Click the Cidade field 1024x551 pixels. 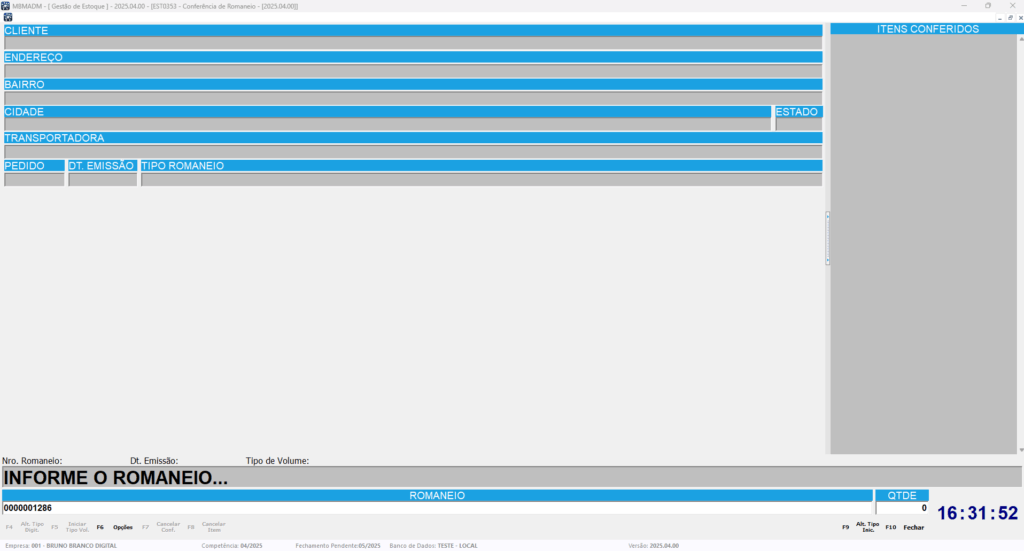pyautogui.click(x=387, y=124)
